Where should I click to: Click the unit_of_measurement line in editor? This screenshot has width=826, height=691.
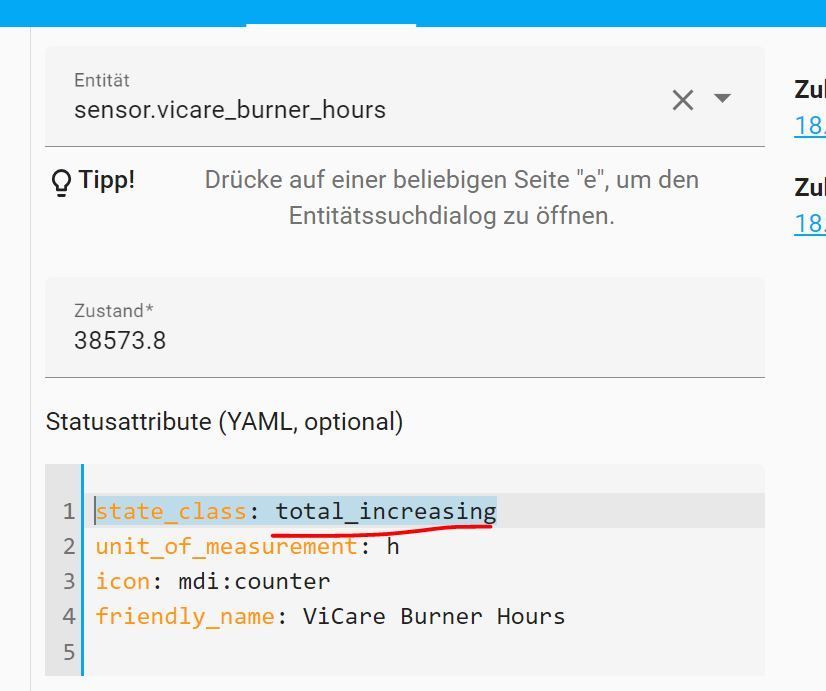[226, 547]
